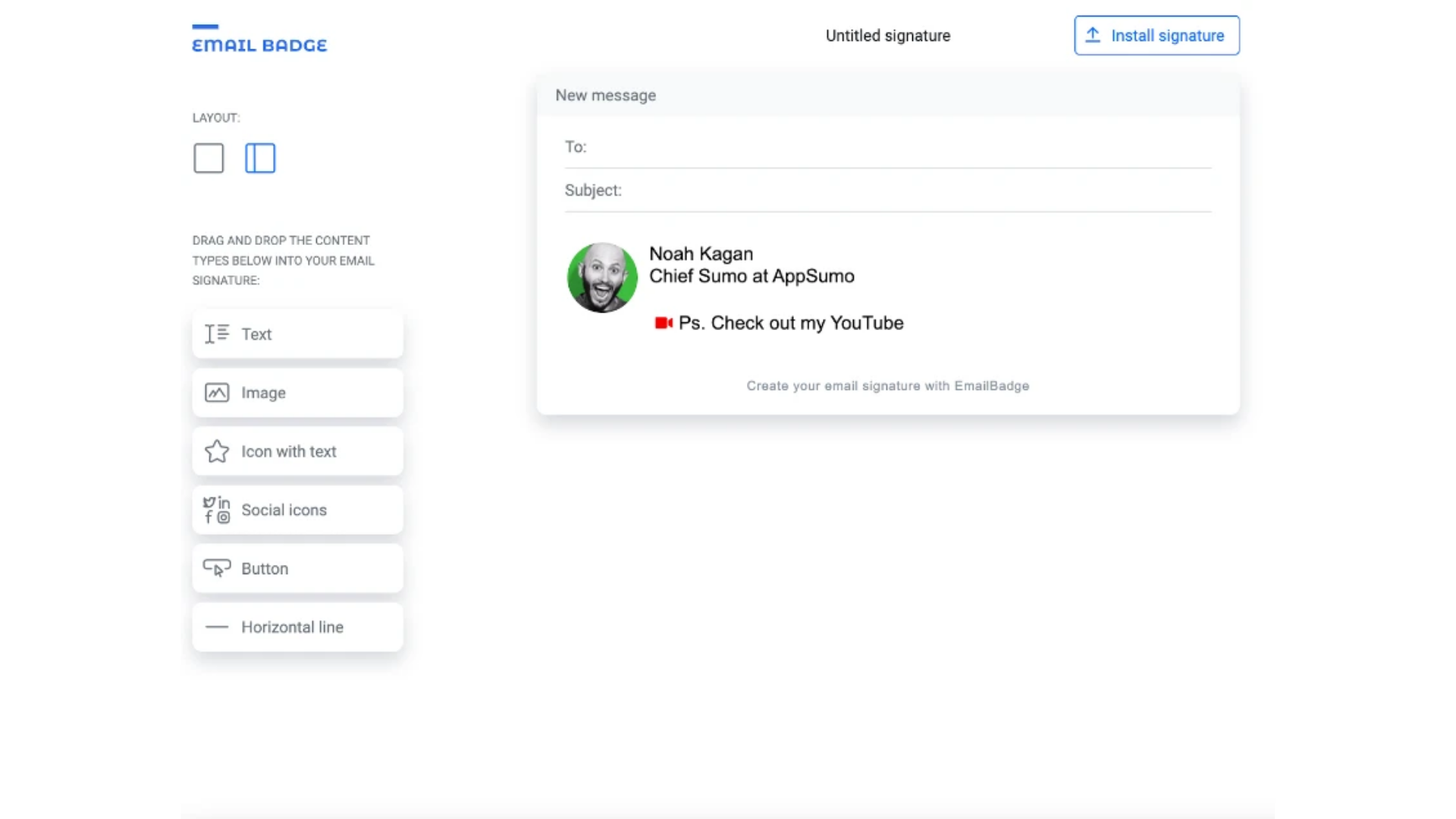Click the upload arrow in Install signature
The width and height of the screenshot is (1456, 819).
1093,35
